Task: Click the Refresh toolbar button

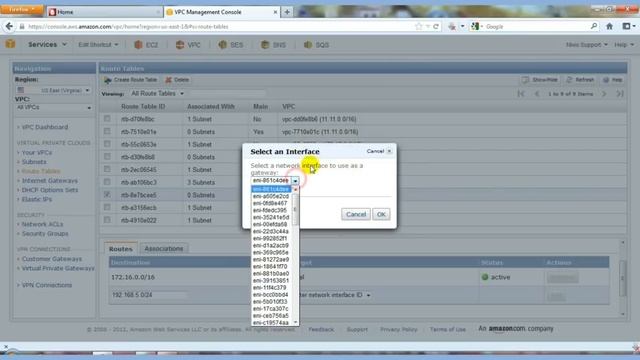Action: 580,80
